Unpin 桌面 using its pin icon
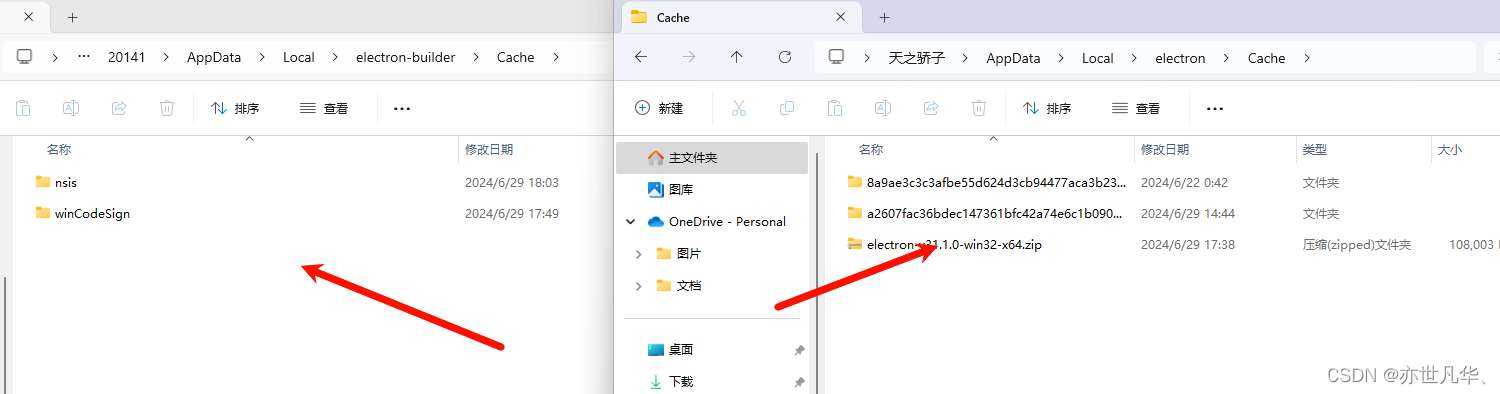The height and width of the screenshot is (394, 1500). 799,350
